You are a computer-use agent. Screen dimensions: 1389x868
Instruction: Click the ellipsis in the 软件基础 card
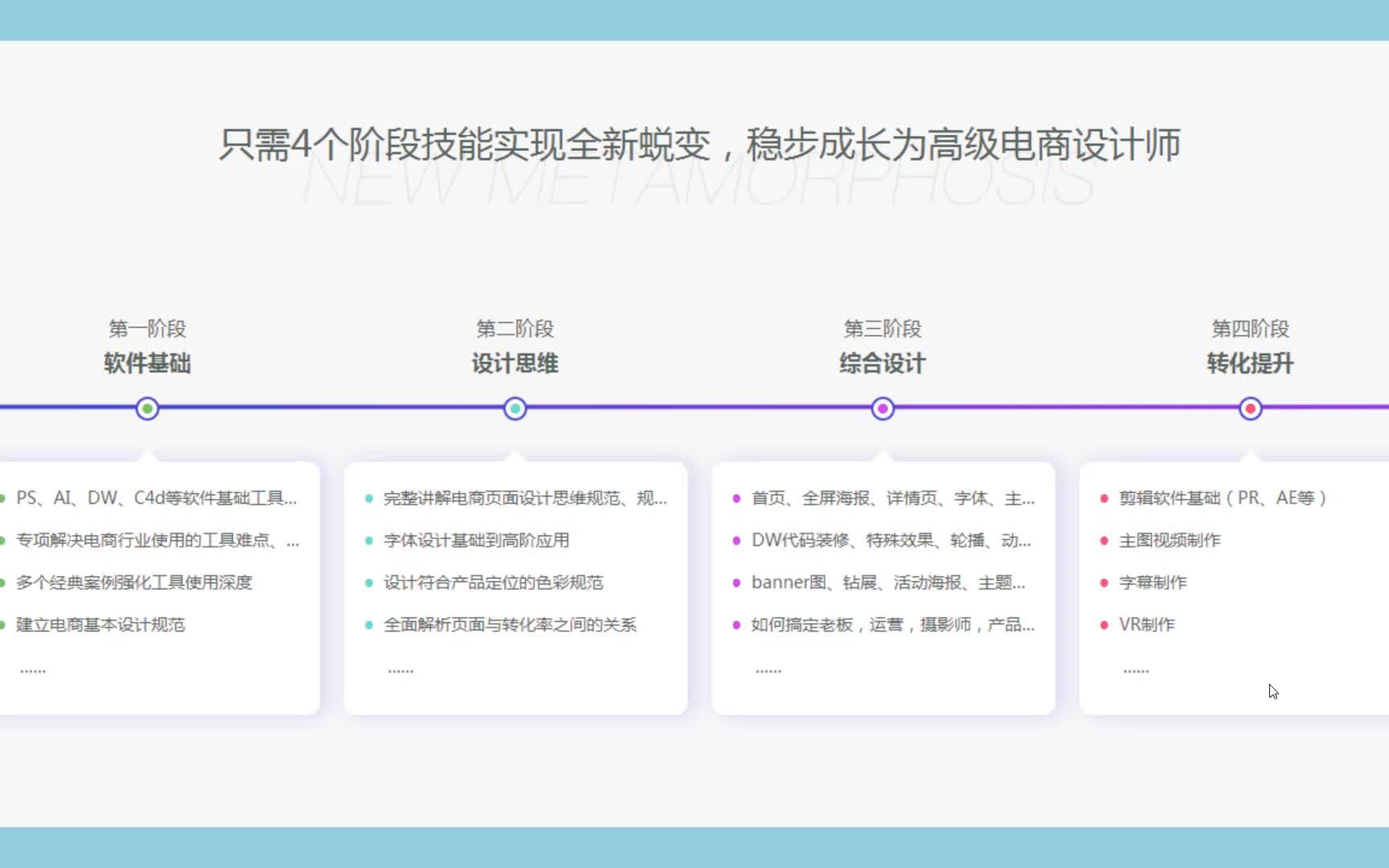(x=33, y=670)
